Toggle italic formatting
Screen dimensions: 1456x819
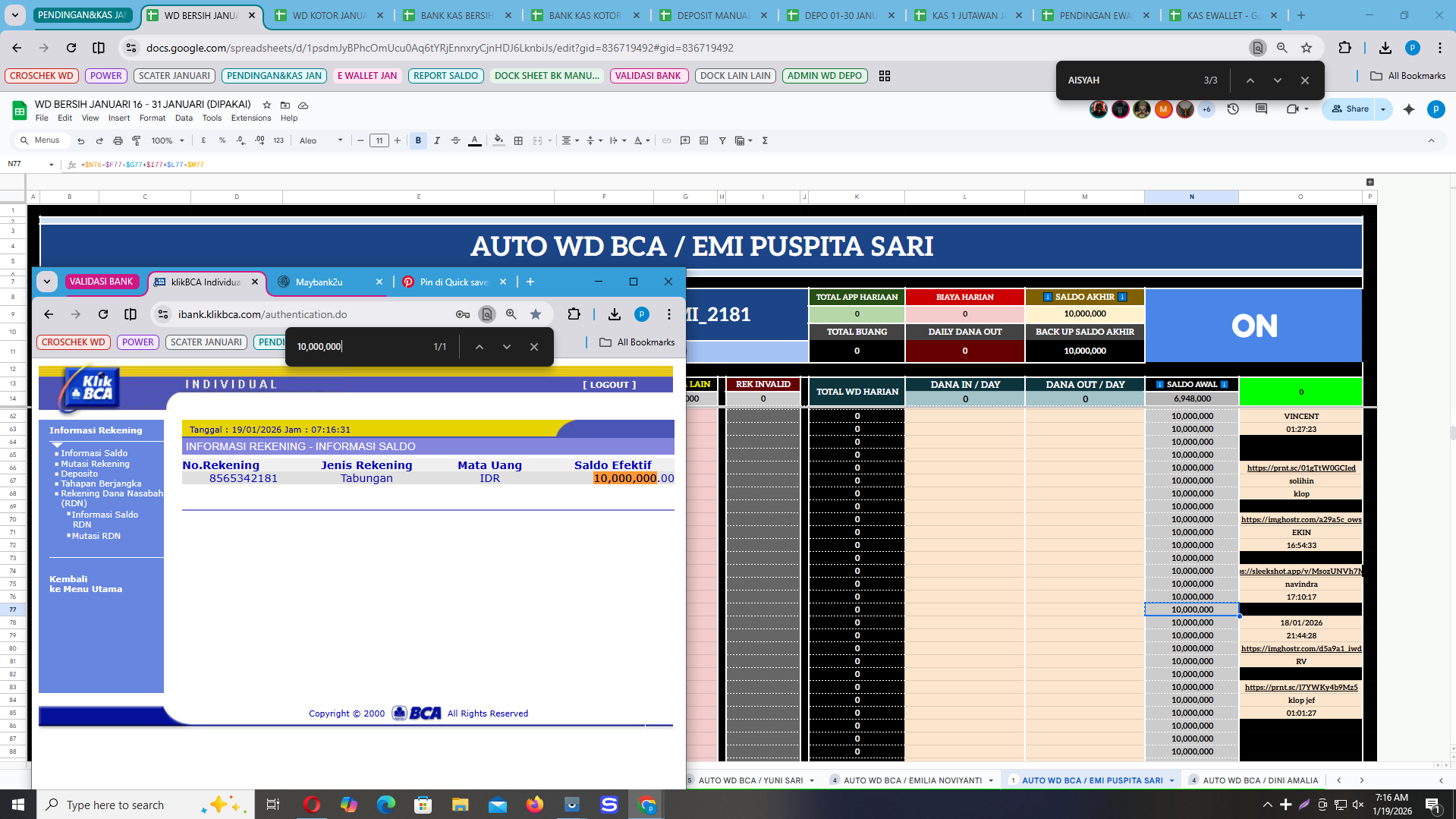click(437, 140)
